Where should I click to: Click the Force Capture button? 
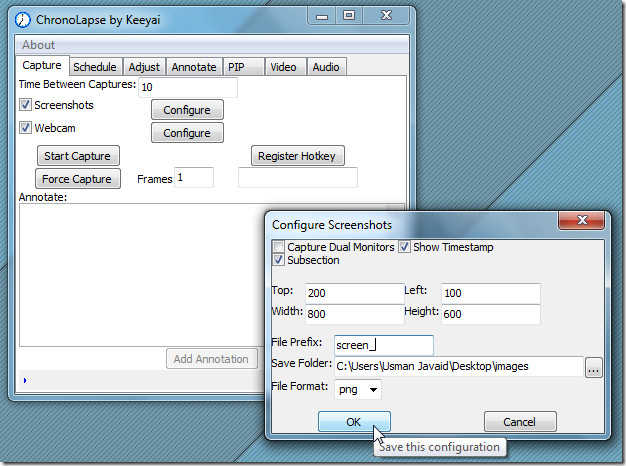77,178
